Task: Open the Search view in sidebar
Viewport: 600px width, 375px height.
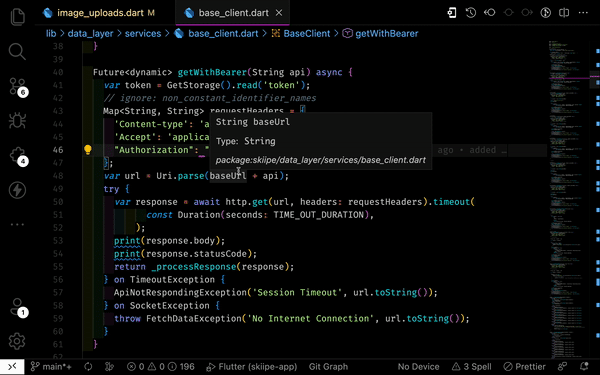Action: [x=17, y=51]
